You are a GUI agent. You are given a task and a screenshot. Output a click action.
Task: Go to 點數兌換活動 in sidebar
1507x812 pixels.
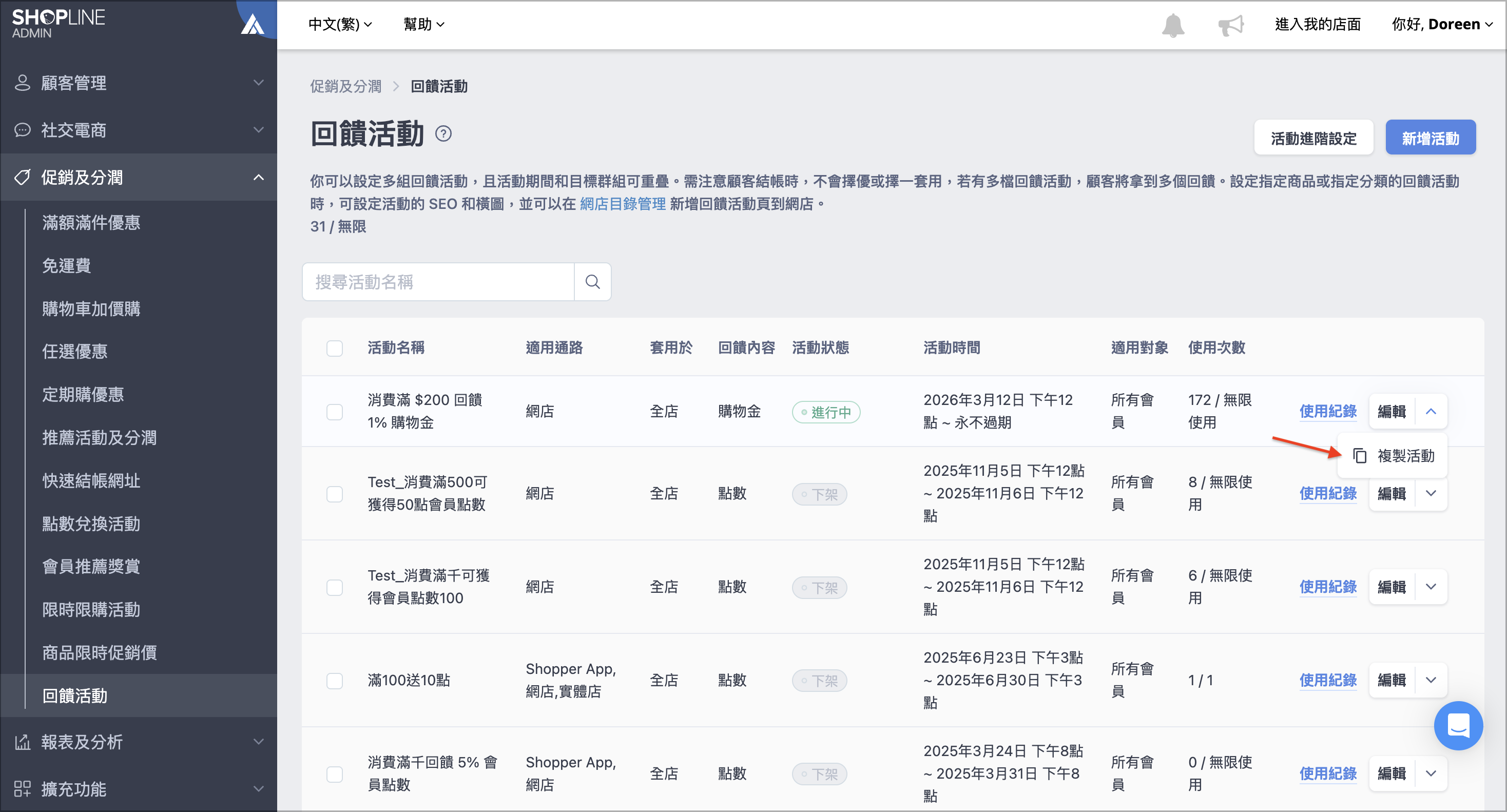pos(91,524)
